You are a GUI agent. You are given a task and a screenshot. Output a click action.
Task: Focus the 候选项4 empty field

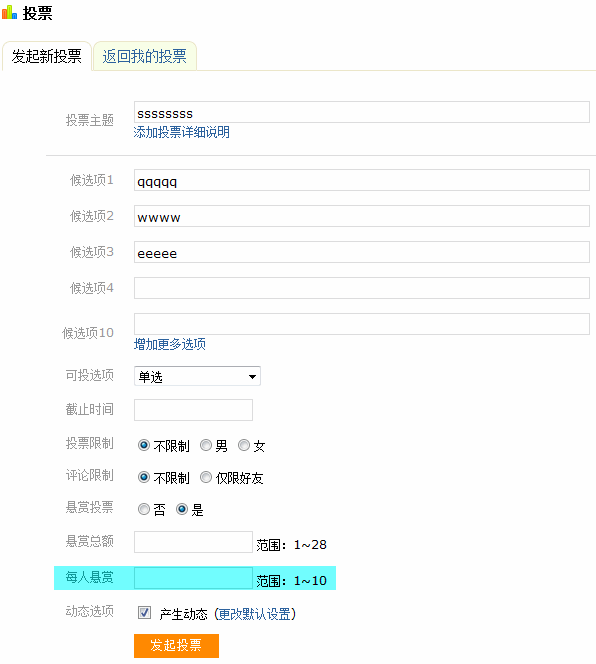(x=362, y=288)
